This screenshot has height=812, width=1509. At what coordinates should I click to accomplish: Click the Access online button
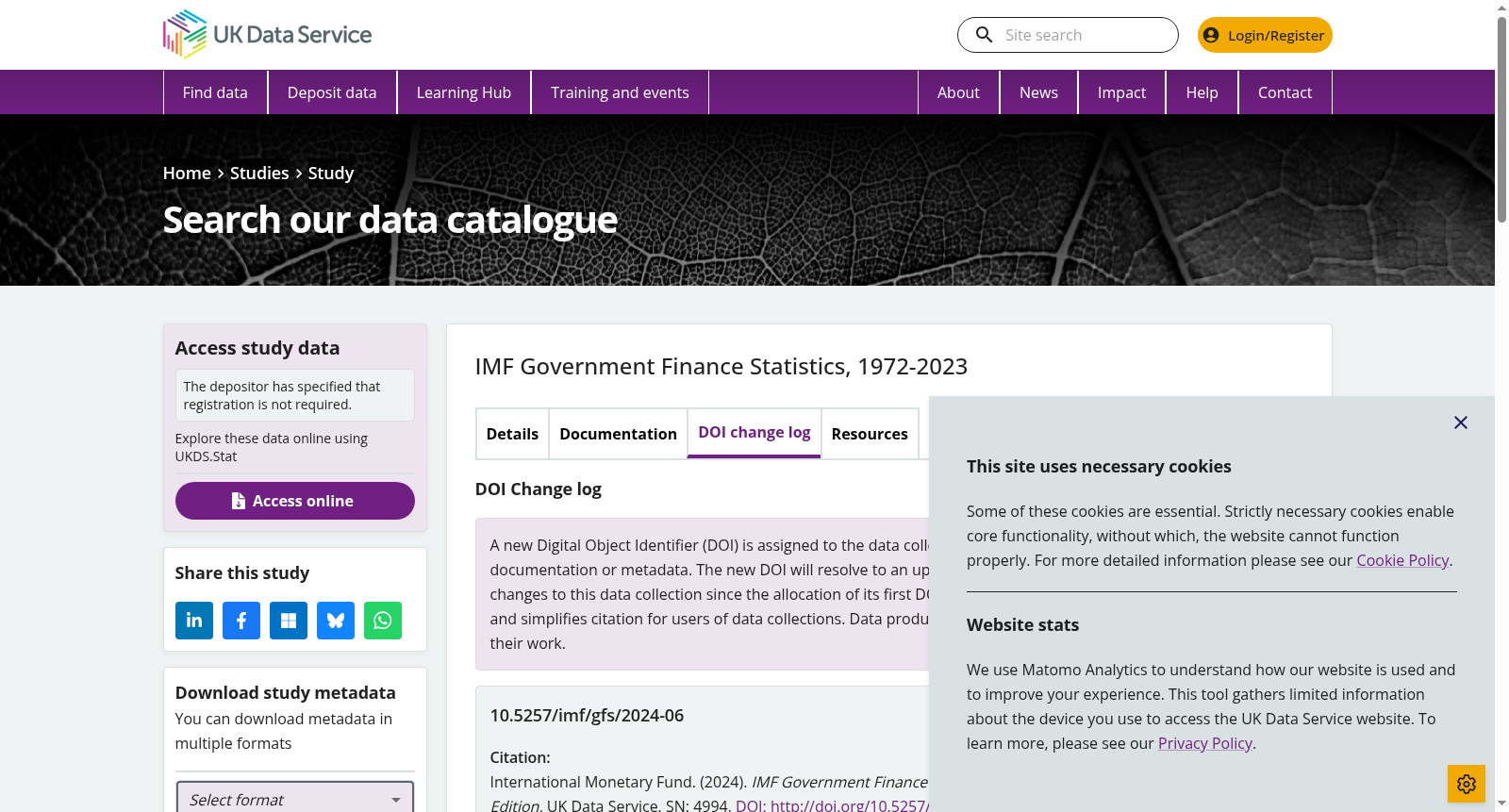295,501
